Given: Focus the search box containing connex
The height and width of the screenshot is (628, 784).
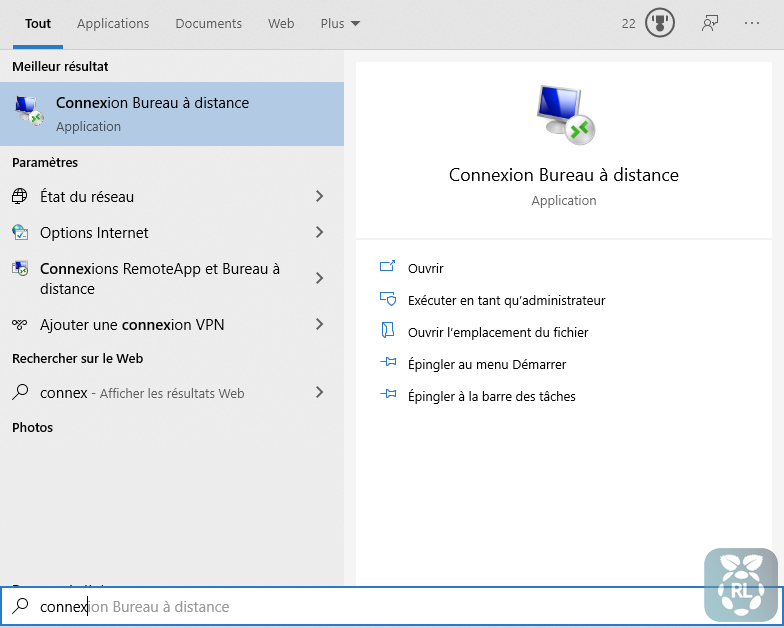Looking at the screenshot, I should (392, 606).
